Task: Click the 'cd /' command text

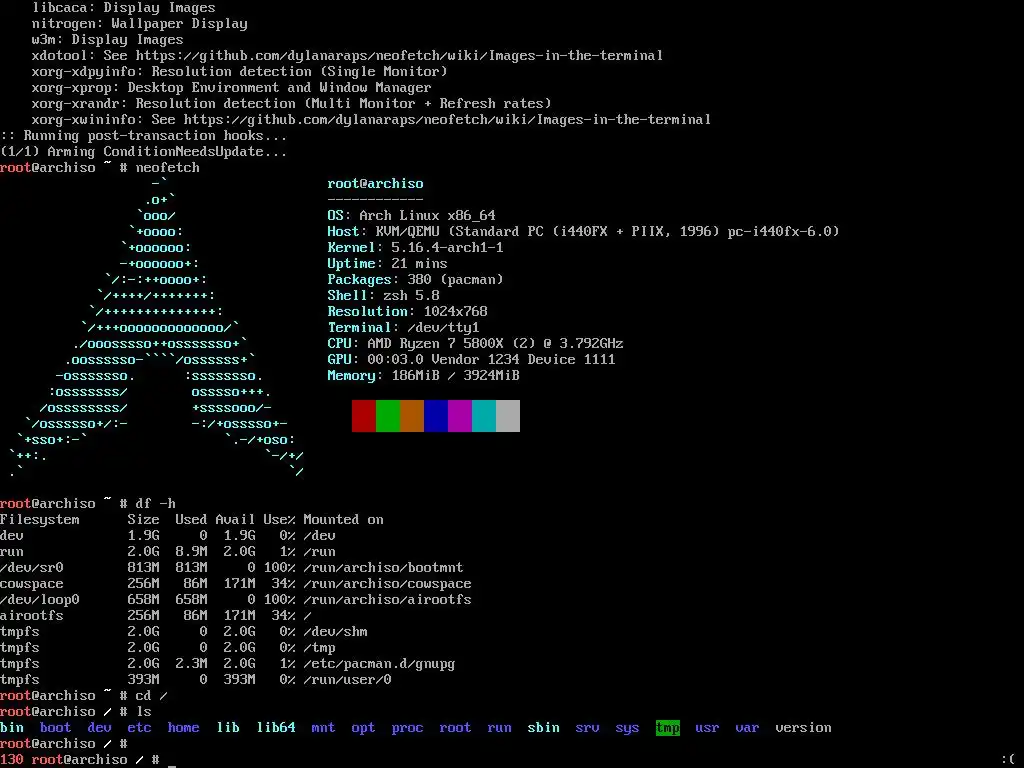Action: point(152,696)
